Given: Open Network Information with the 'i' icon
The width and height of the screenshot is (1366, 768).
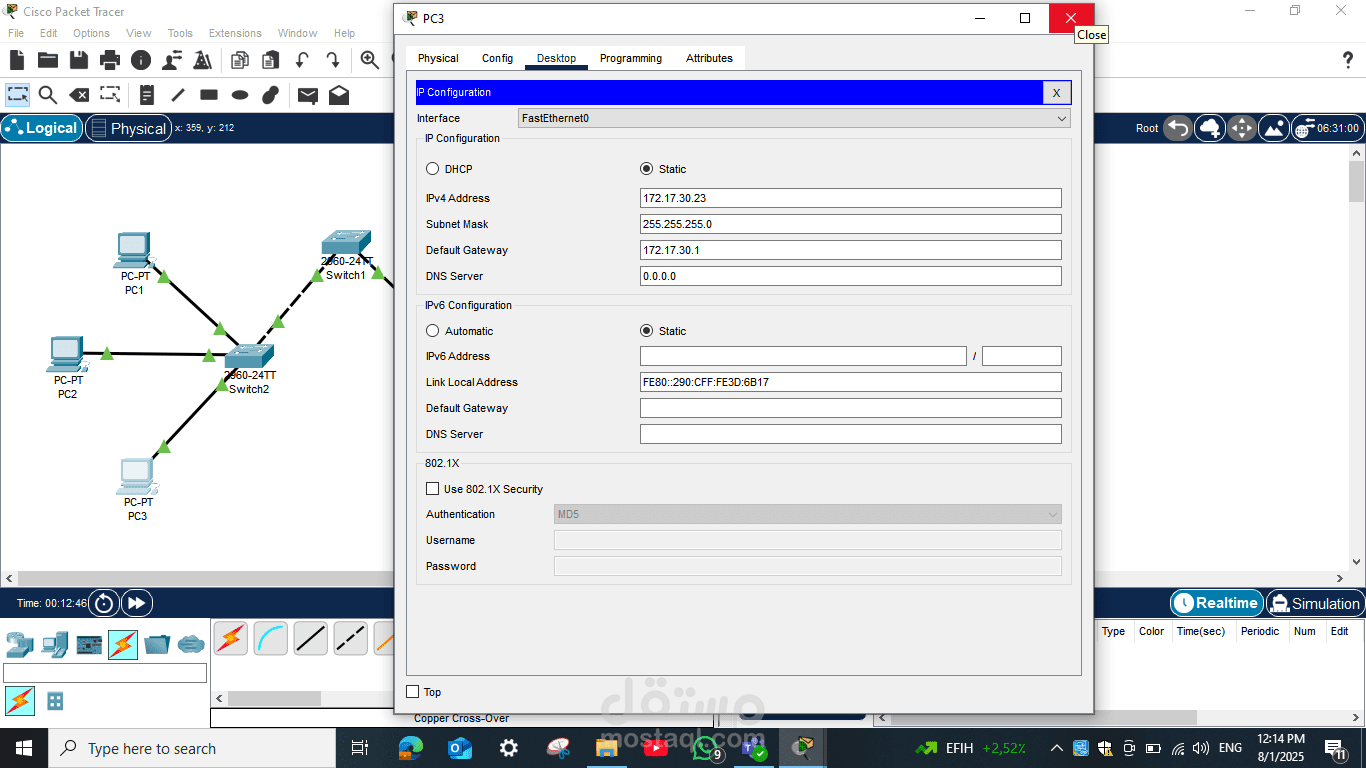Looking at the screenshot, I should pyautogui.click(x=141, y=60).
